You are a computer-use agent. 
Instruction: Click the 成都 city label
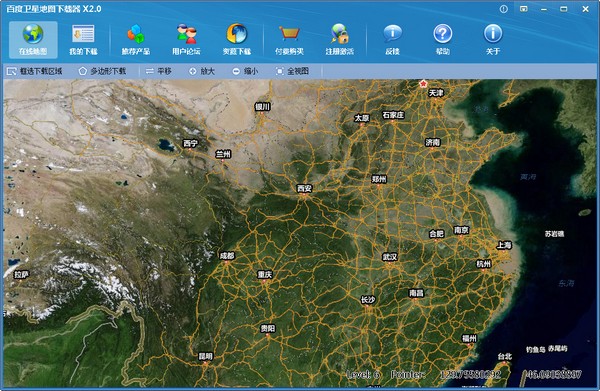point(227,256)
